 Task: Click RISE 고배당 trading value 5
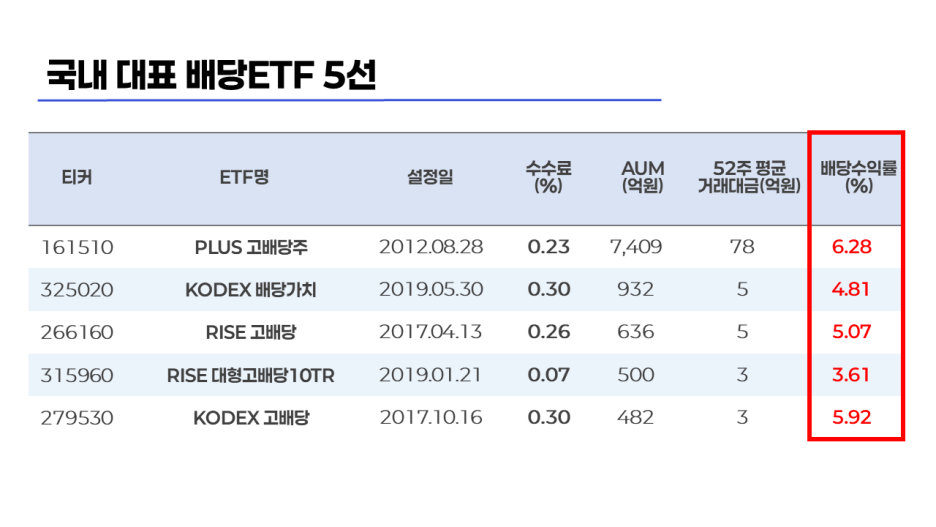742,332
